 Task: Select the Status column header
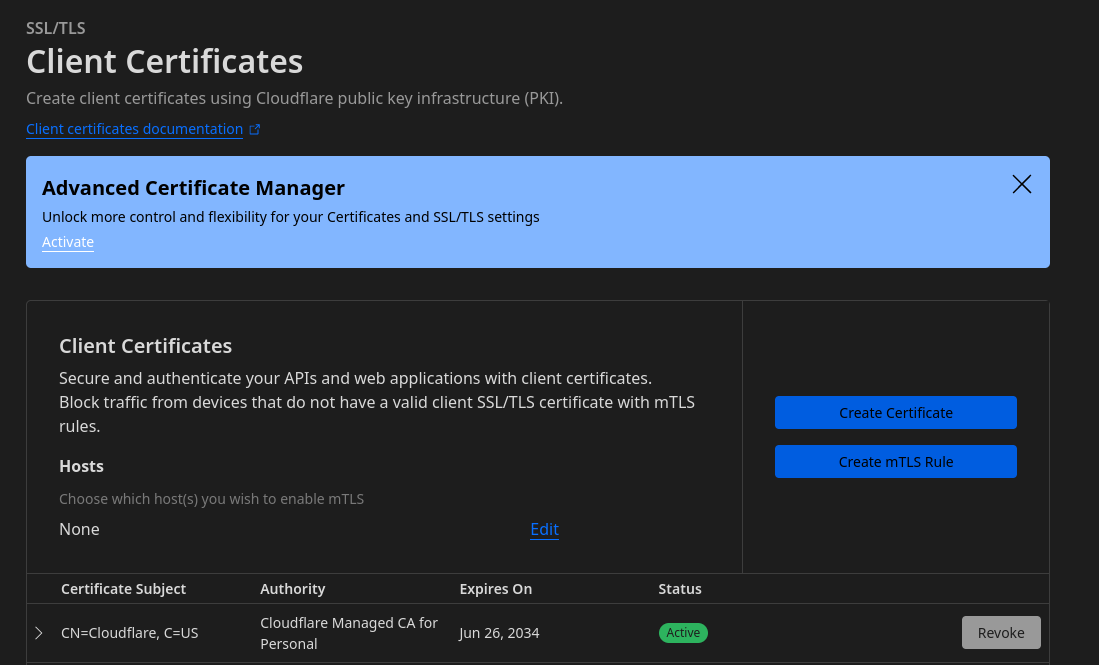679,589
